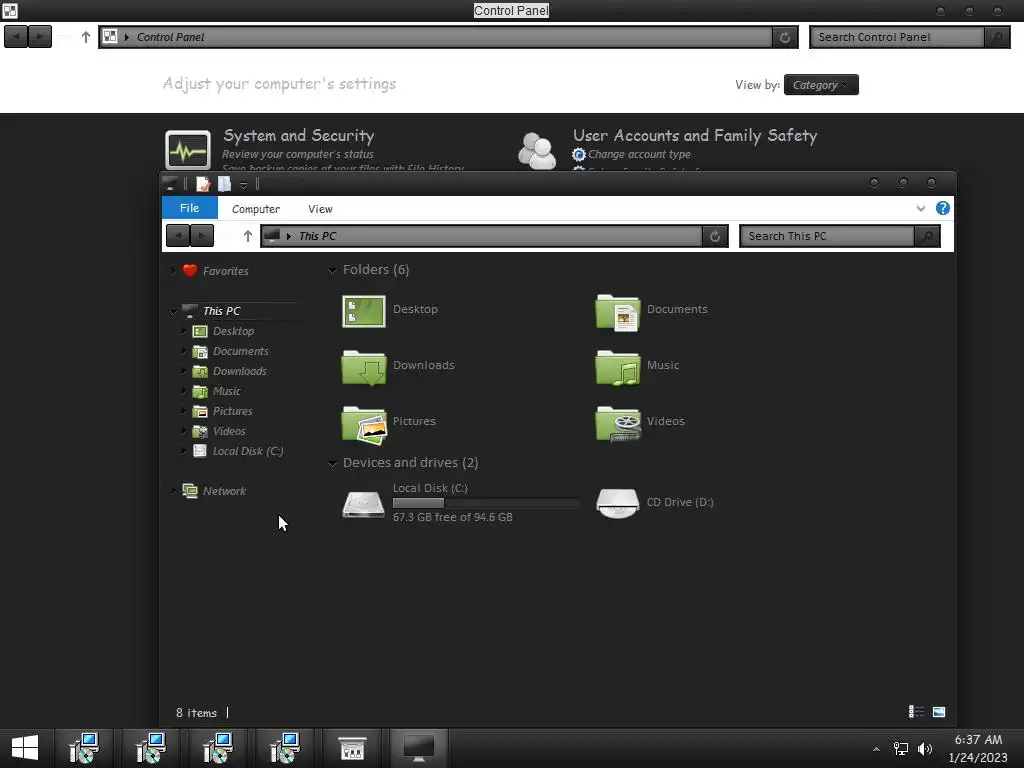Open the network tray icon
The height and width of the screenshot is (768, 1024).
coord(901,748)
